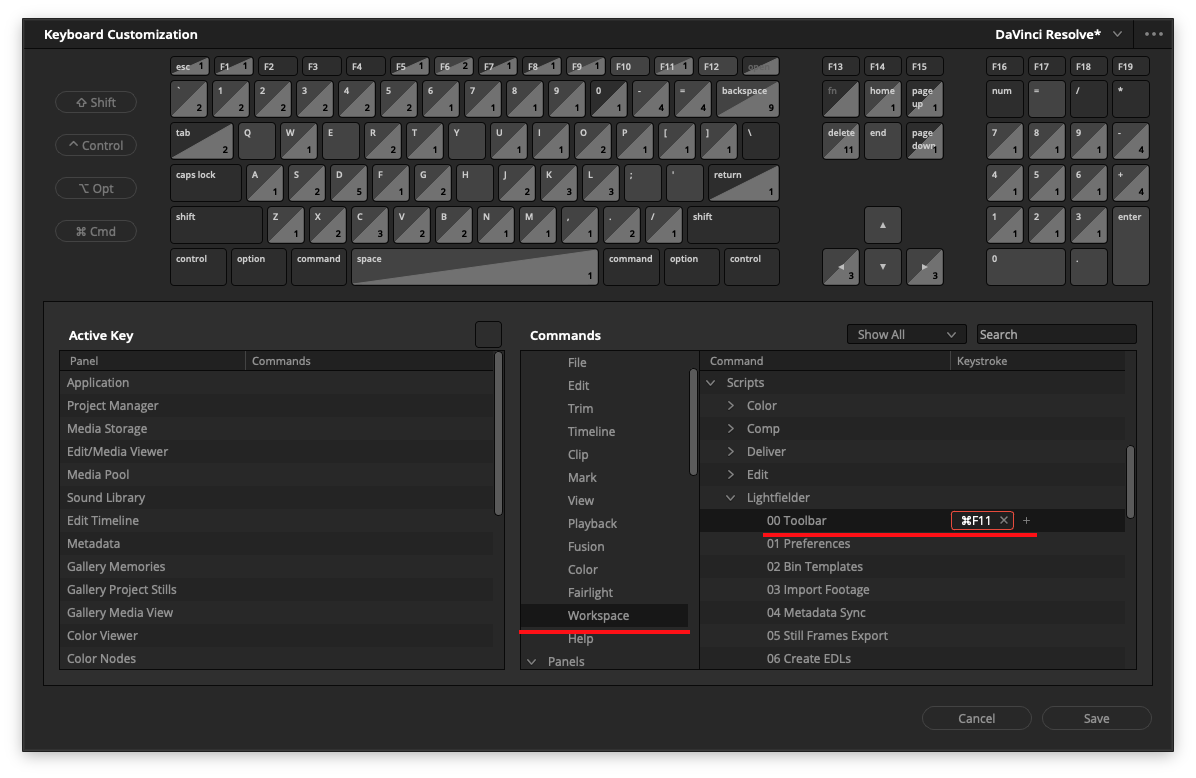Image resolution: width=1196 pixels, height=778 pixels.
Task: Select the caps lock key
Action: click(x=206, y=183)
